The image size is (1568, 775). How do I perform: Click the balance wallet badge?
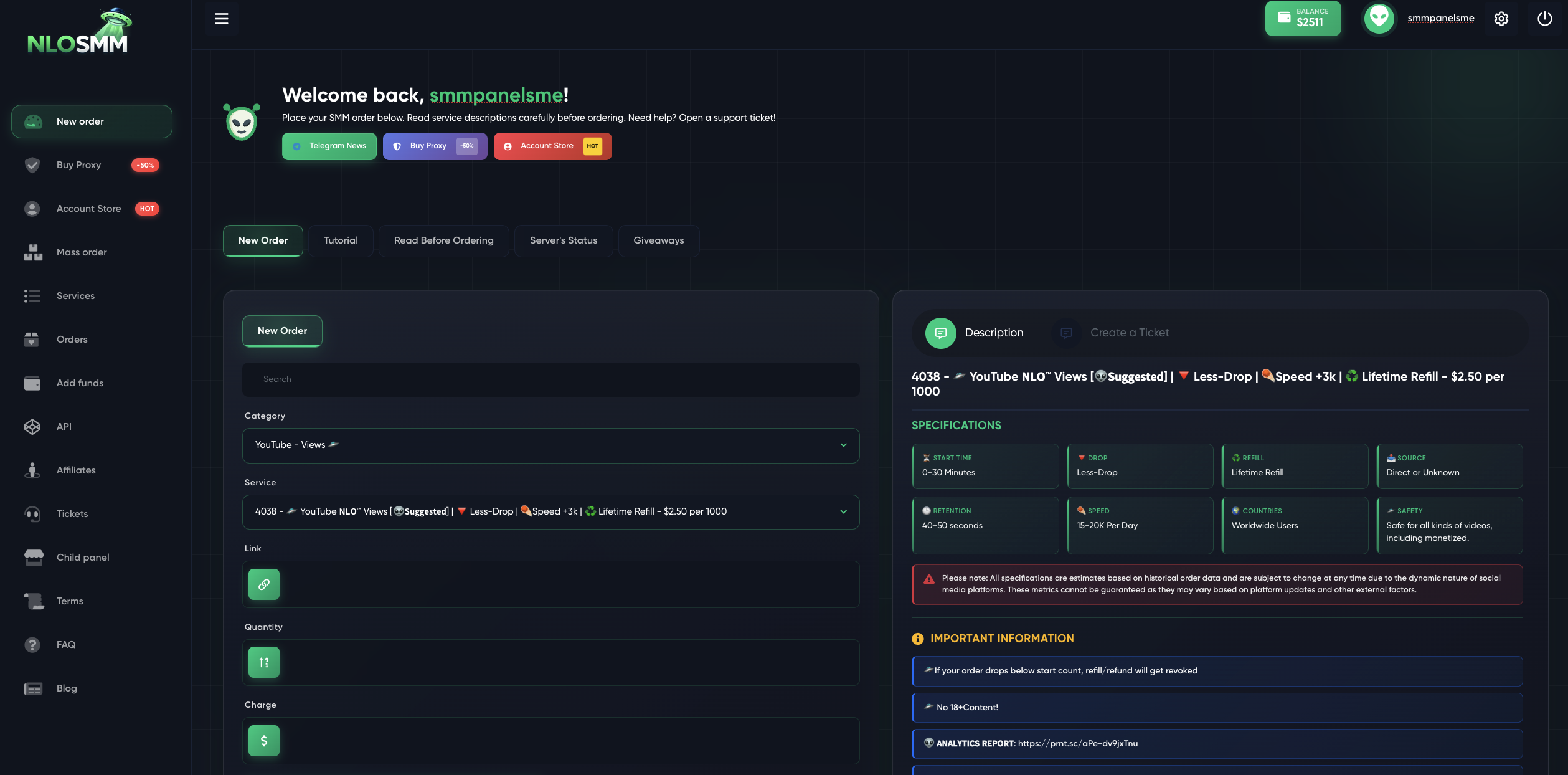coord(1303,19)
